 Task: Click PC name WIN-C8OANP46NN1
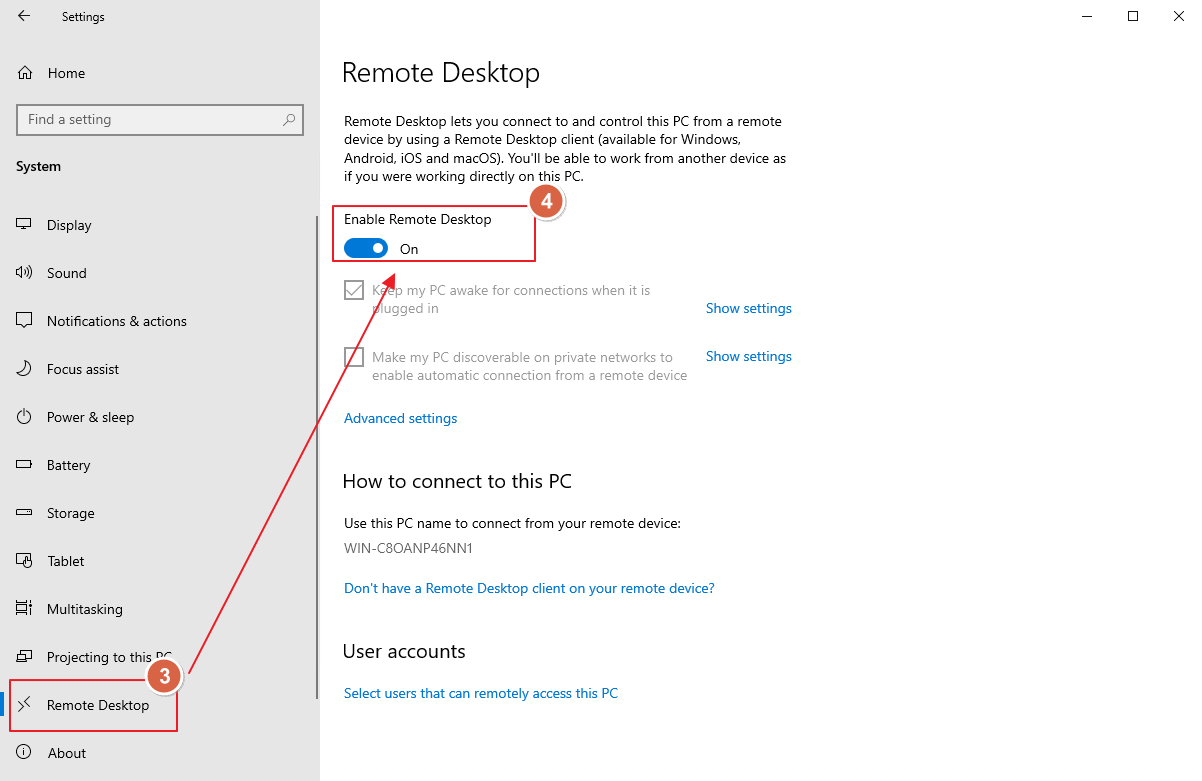(x=408, y=548)
